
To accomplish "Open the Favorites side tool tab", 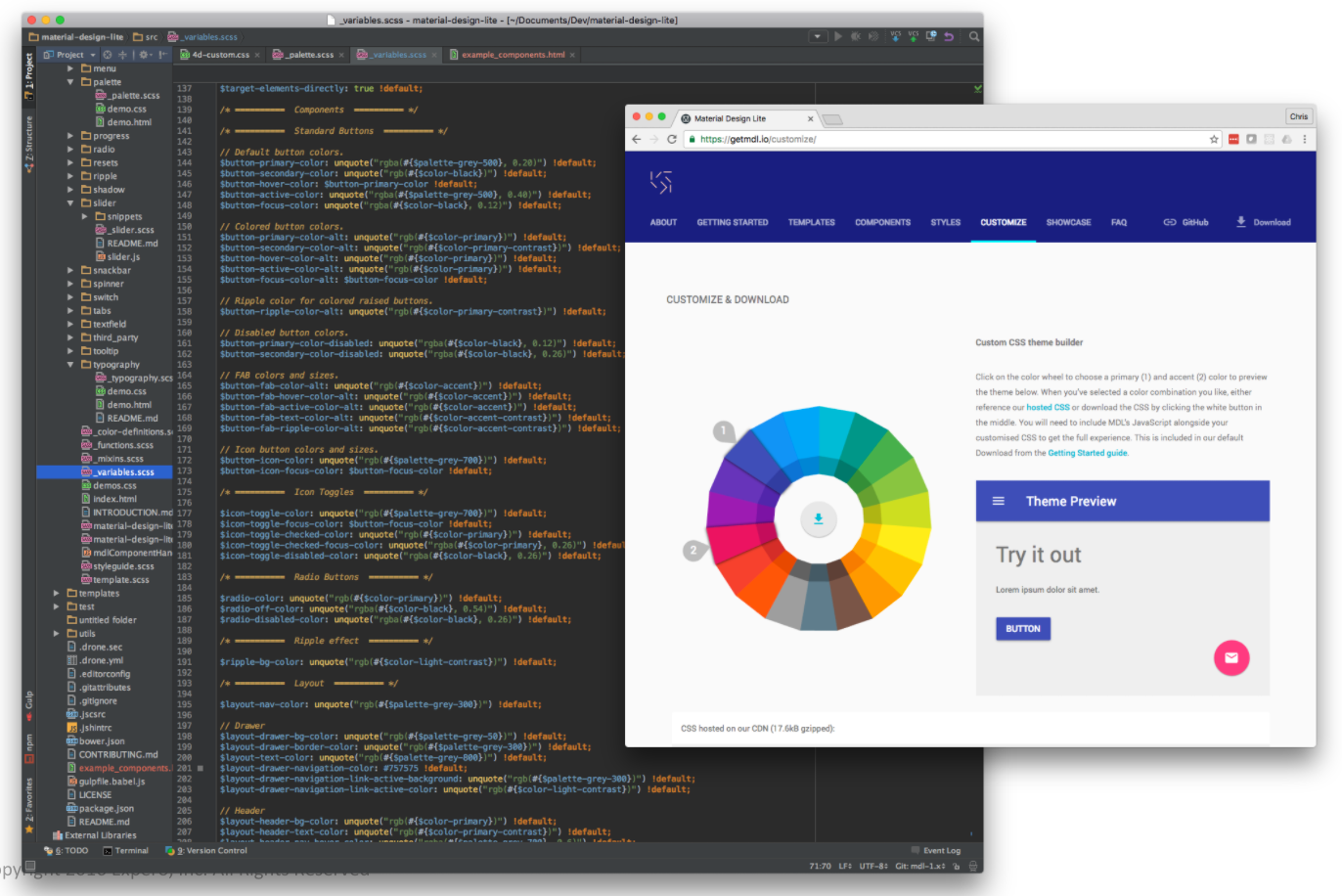I will click(x=29, y=805).
